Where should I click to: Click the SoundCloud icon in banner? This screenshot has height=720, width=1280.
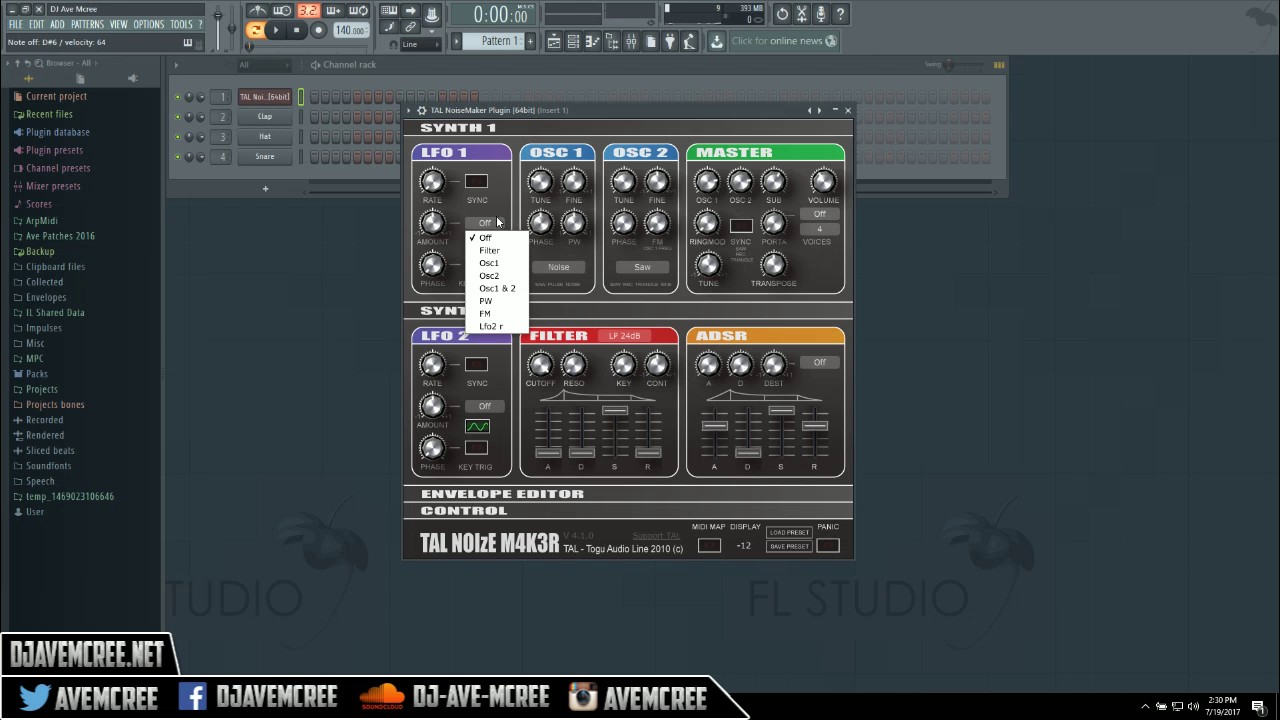(x=381, y=697)
